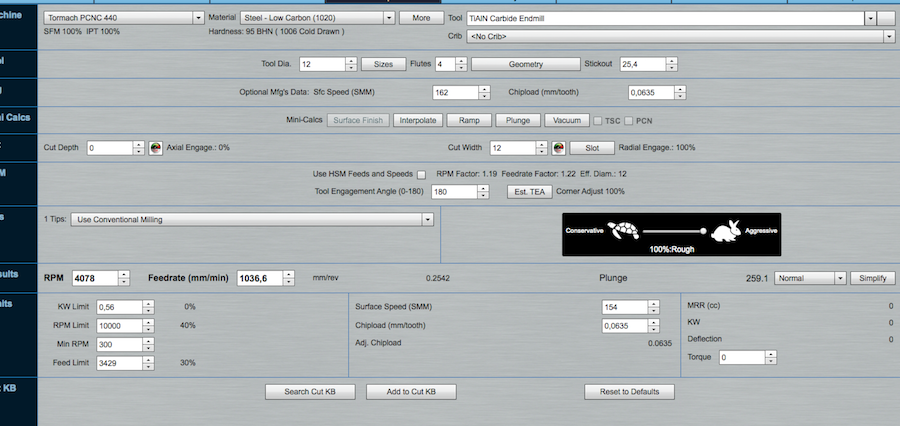Open the Tormach PCNC 440 machine dropdown
This screenshot has height=426, width=900.
(x=123, y=18)
